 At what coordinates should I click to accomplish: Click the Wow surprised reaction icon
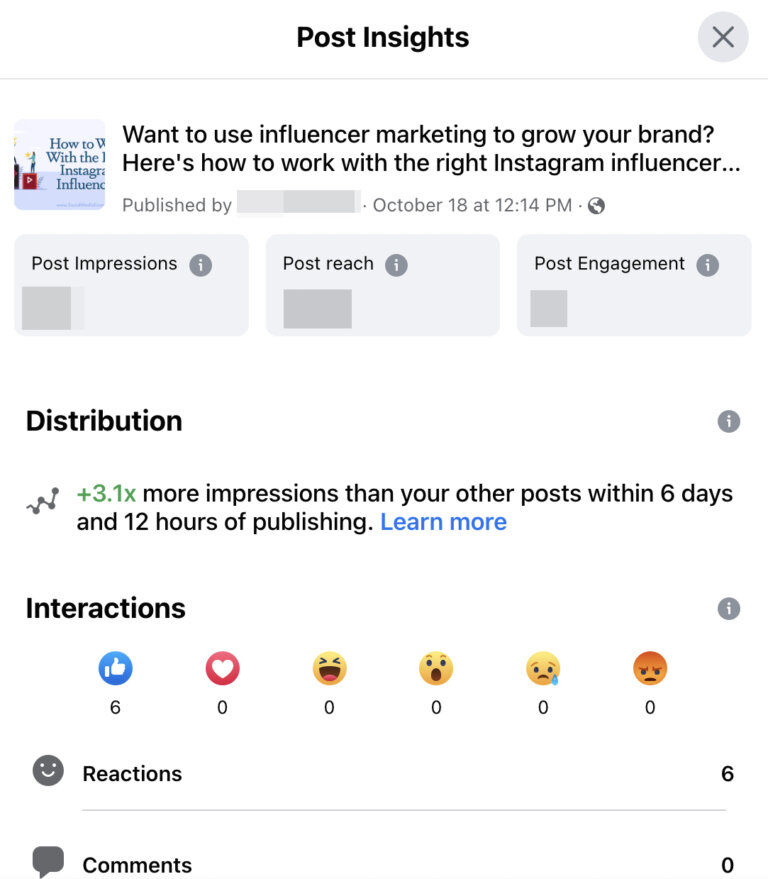pyautogui.click(x=436, y=668)
